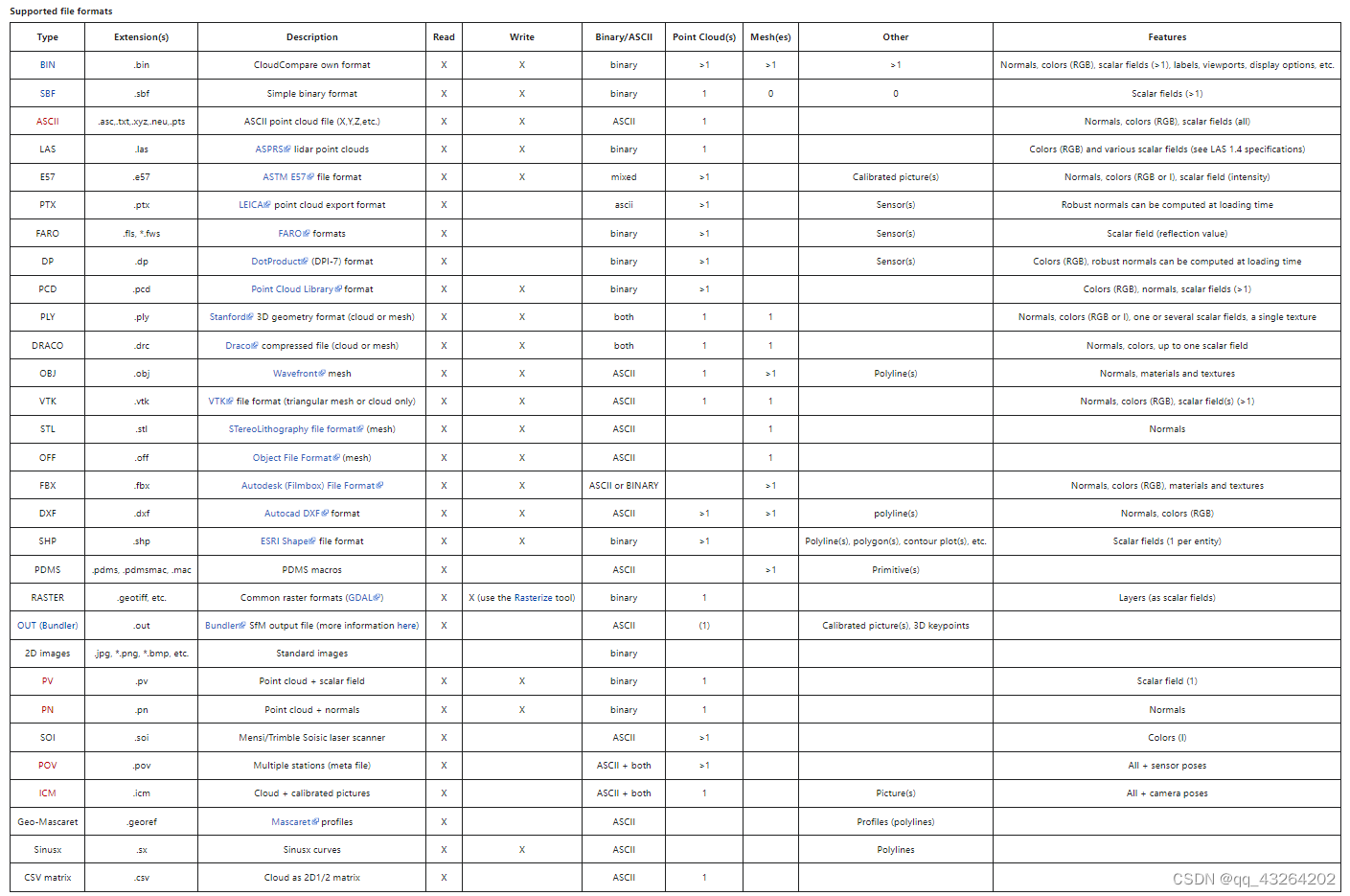Visit the Wavefront mesh link
This screenshot has height=896, width=1350.
click(x=299, y=374)
